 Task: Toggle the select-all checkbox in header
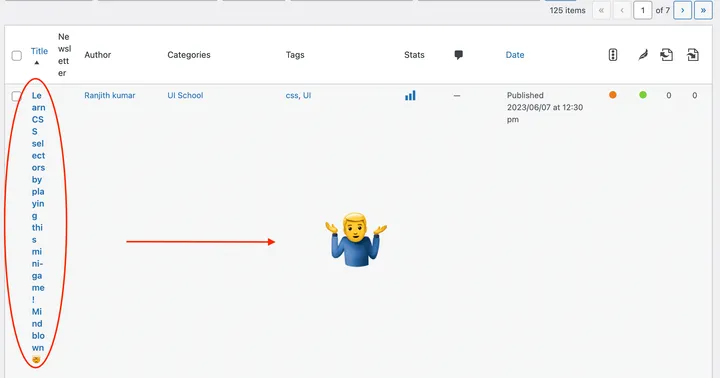pyautogui.click(x=17, y=56)
